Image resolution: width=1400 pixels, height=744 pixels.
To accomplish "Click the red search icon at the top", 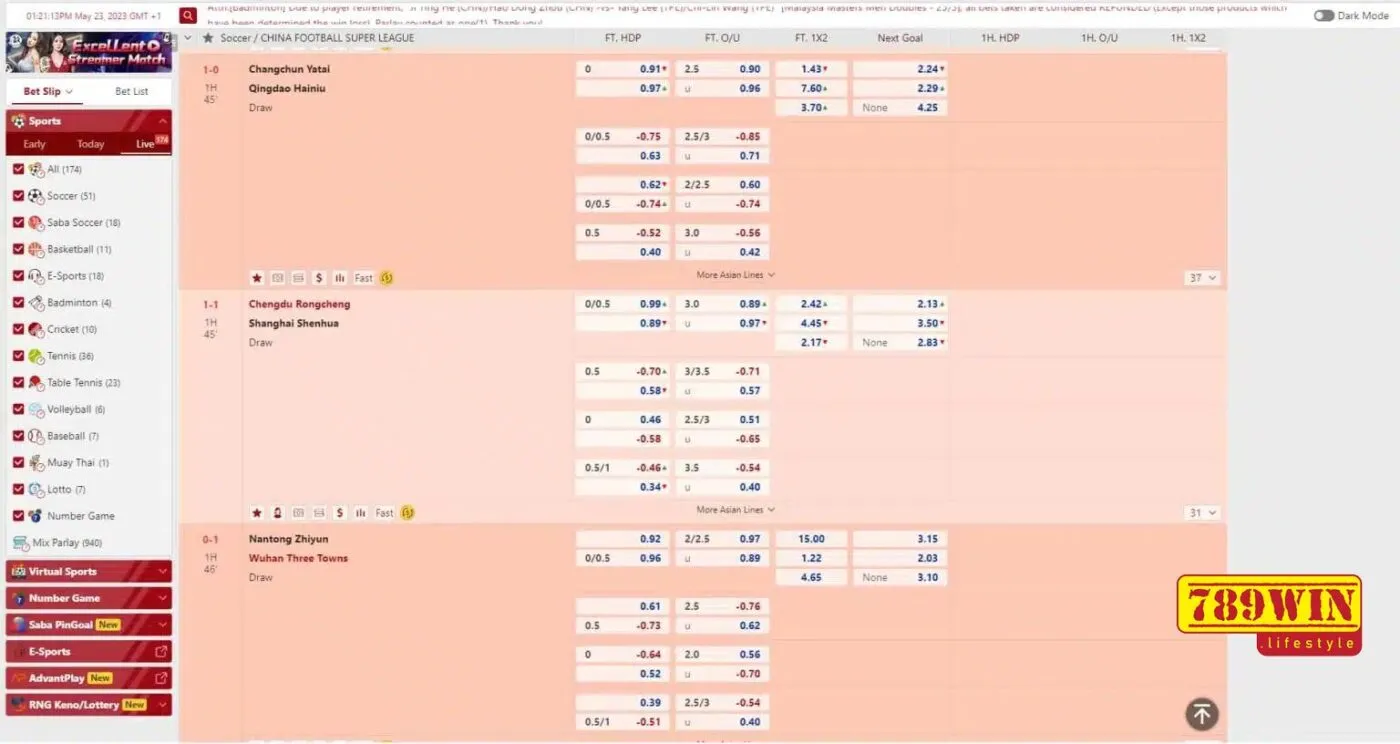I will click(186, 16).
